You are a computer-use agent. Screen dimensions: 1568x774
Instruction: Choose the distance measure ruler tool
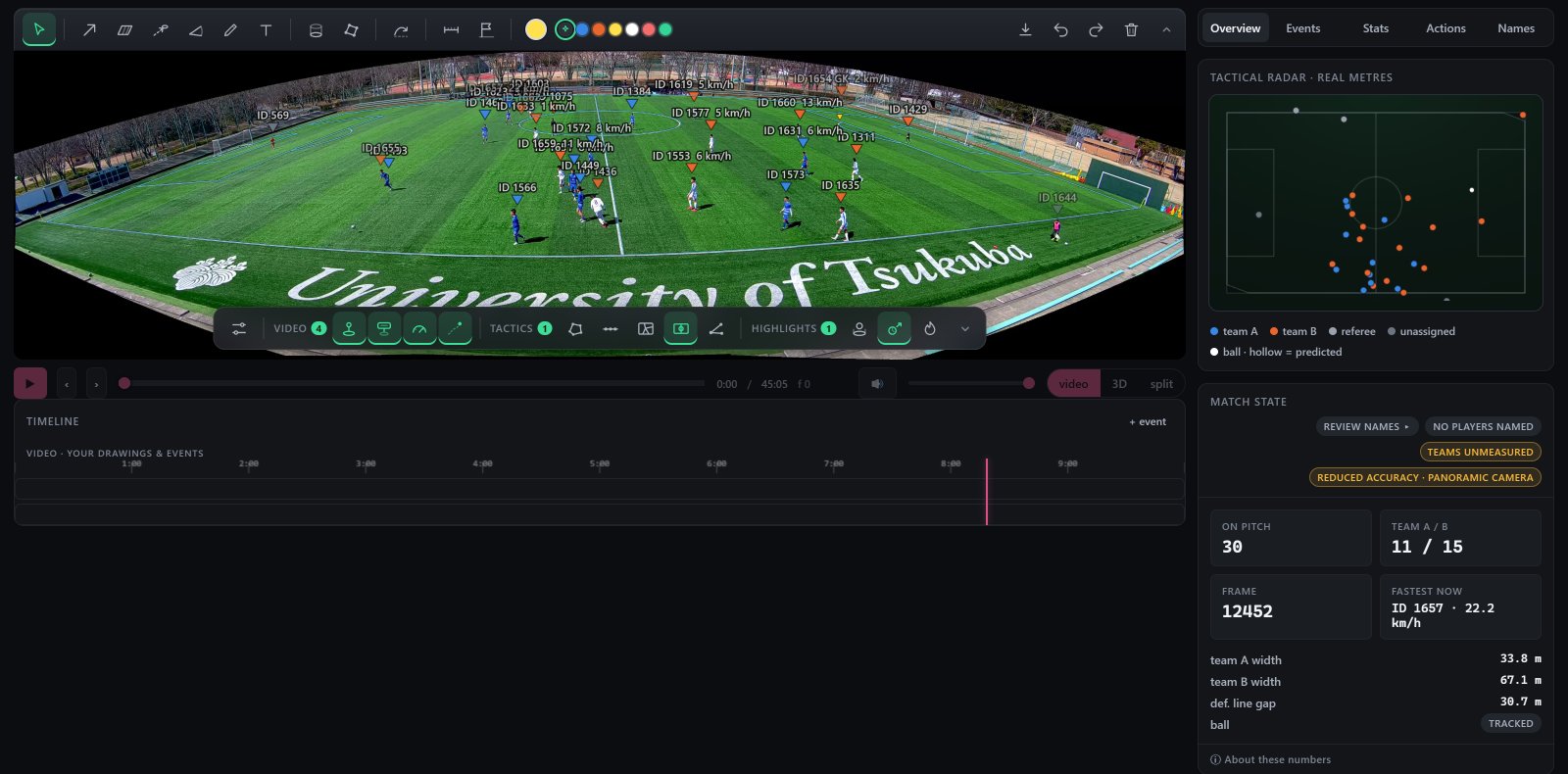[451, 29]
